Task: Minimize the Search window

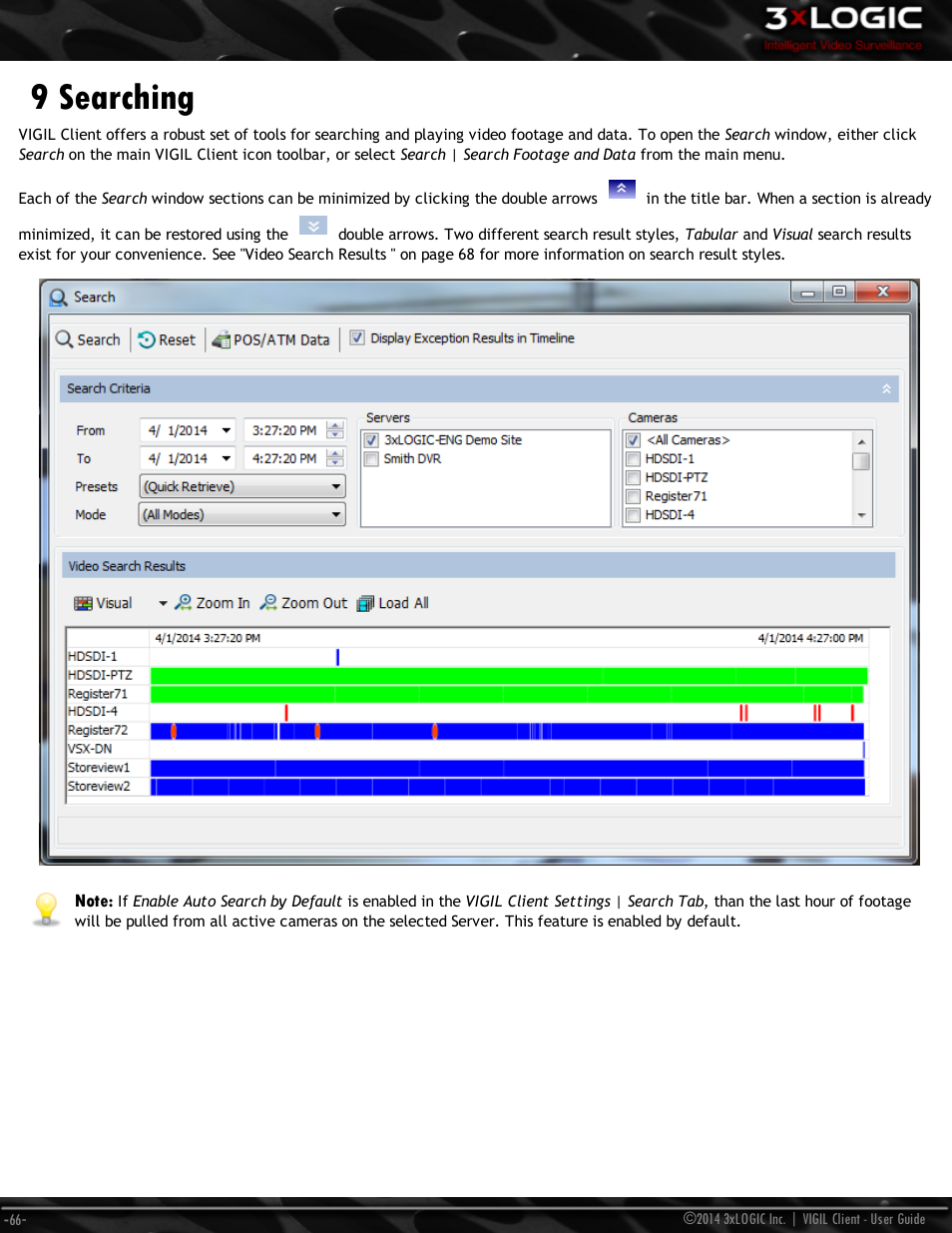Action: tap(807, 292)
